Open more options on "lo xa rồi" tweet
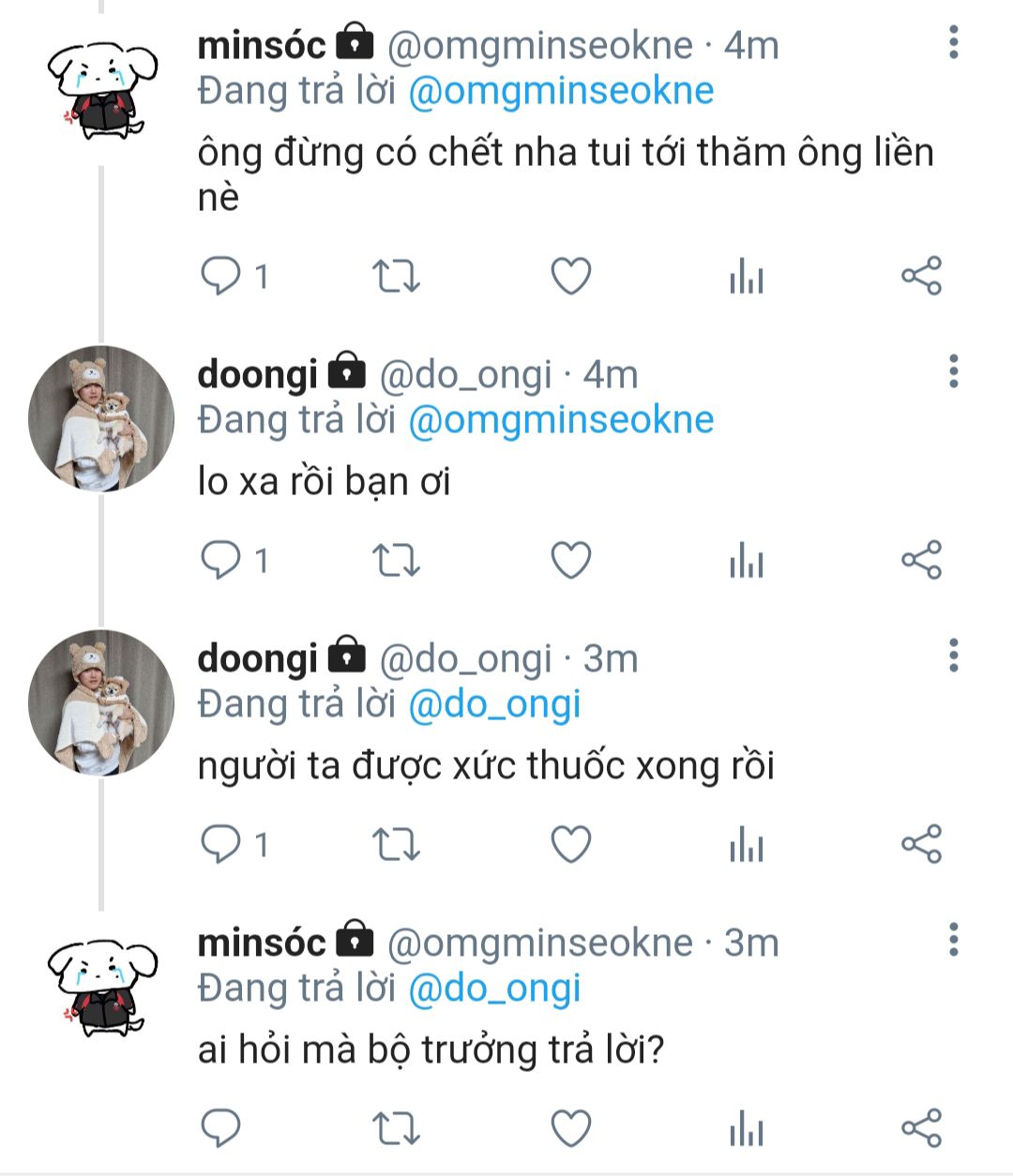The image size is (1013, 1176). tap(953, 372)
